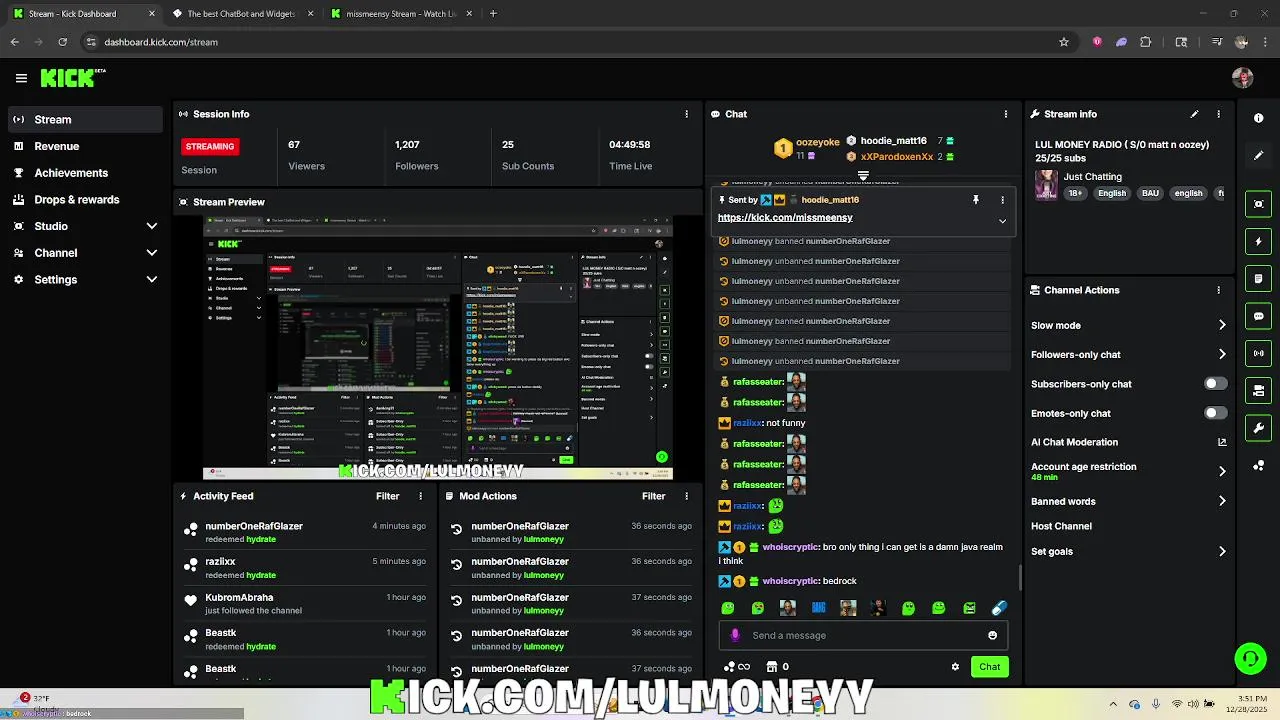Insert the blue GMG emote from the quick emote row
Screen dimensions: 1280x720
818,608
